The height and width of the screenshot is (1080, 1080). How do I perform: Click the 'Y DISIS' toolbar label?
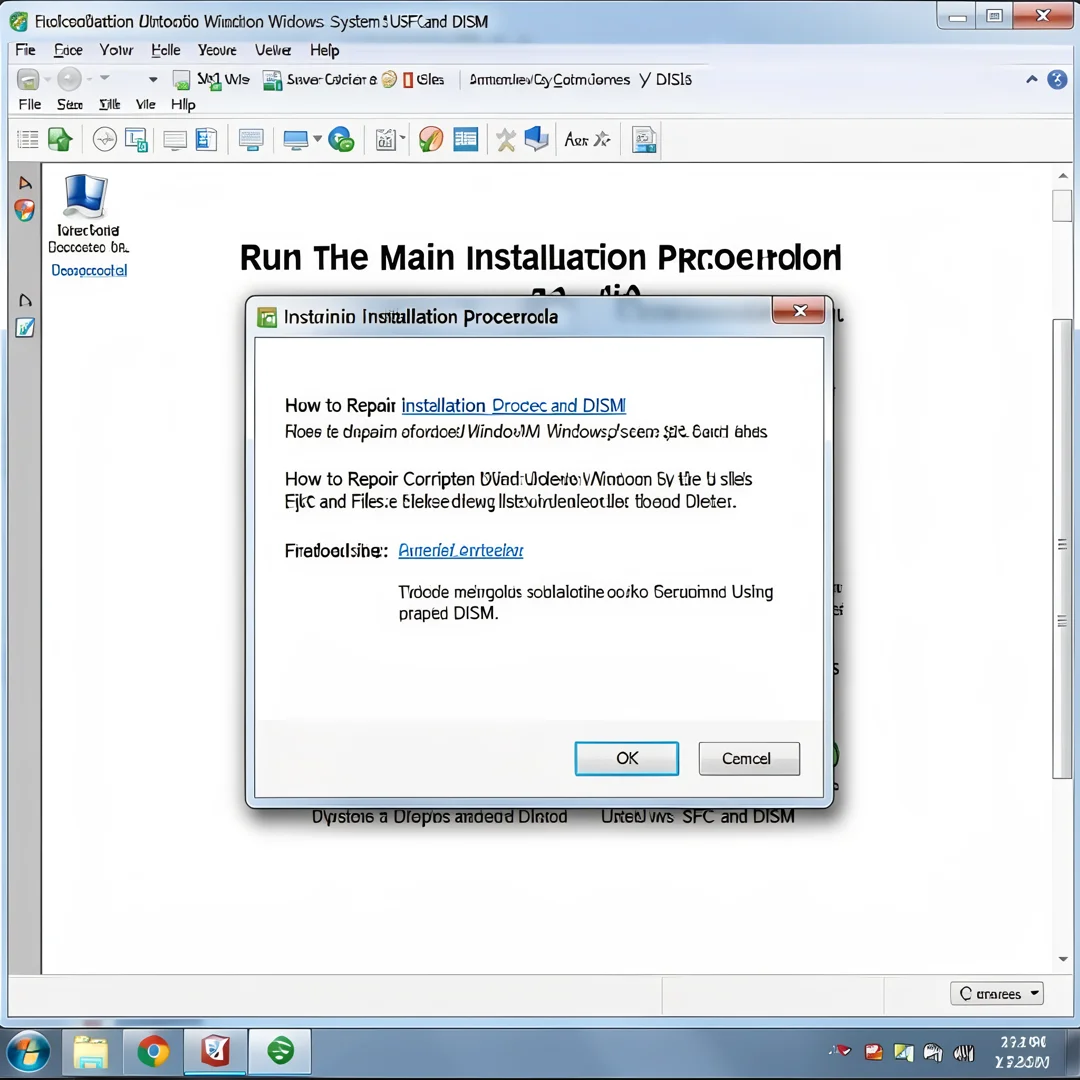point(665,80)
